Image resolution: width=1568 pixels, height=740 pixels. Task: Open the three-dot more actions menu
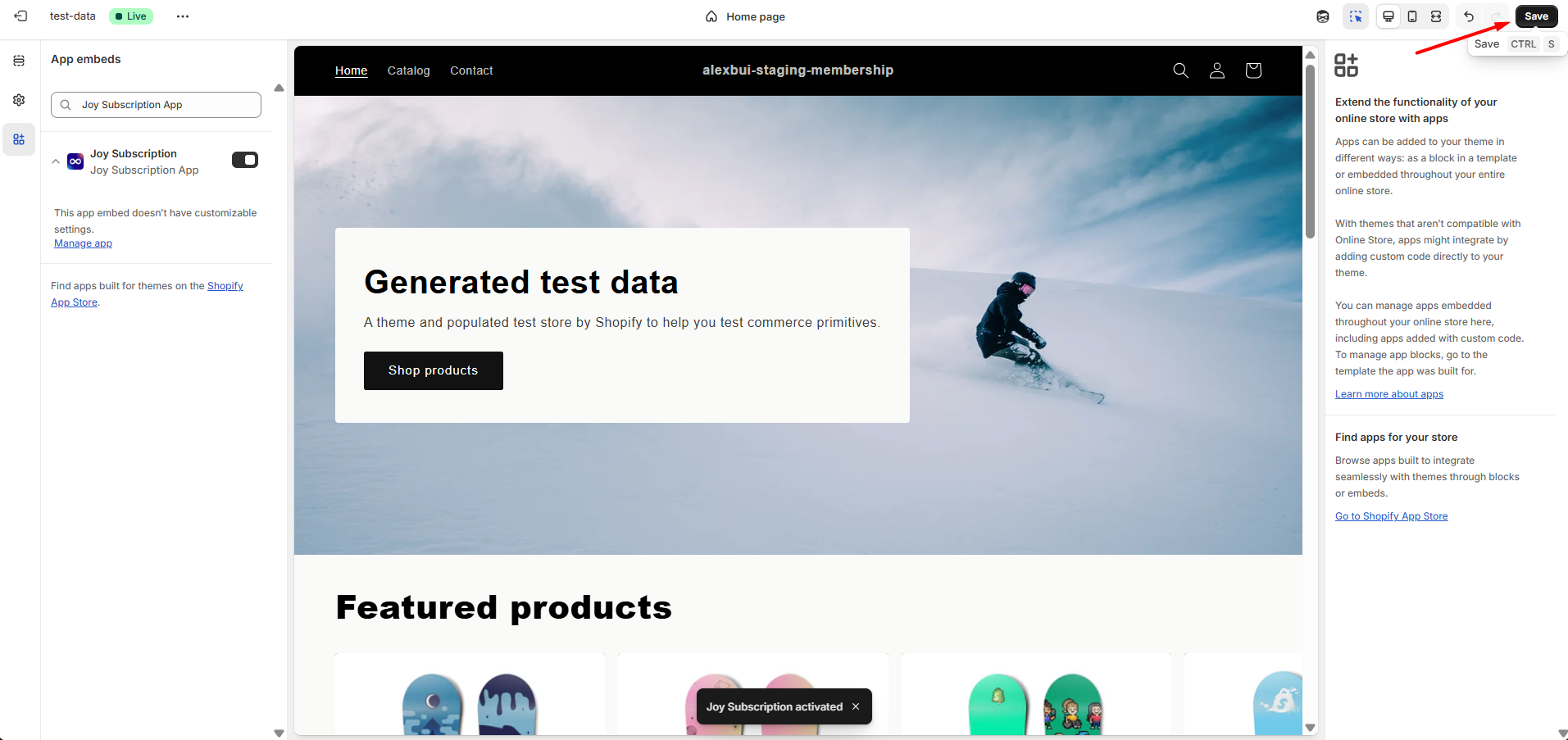click(183, 16)
